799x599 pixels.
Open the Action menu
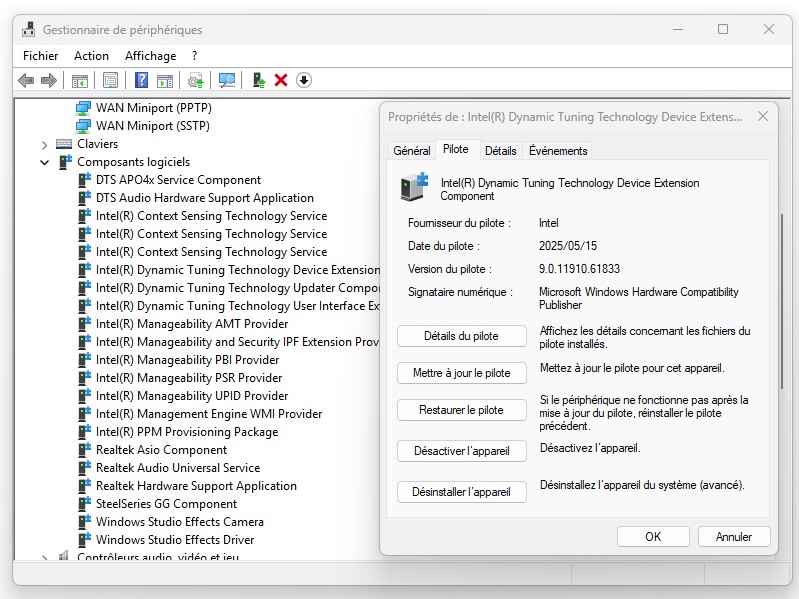point(91,56)
